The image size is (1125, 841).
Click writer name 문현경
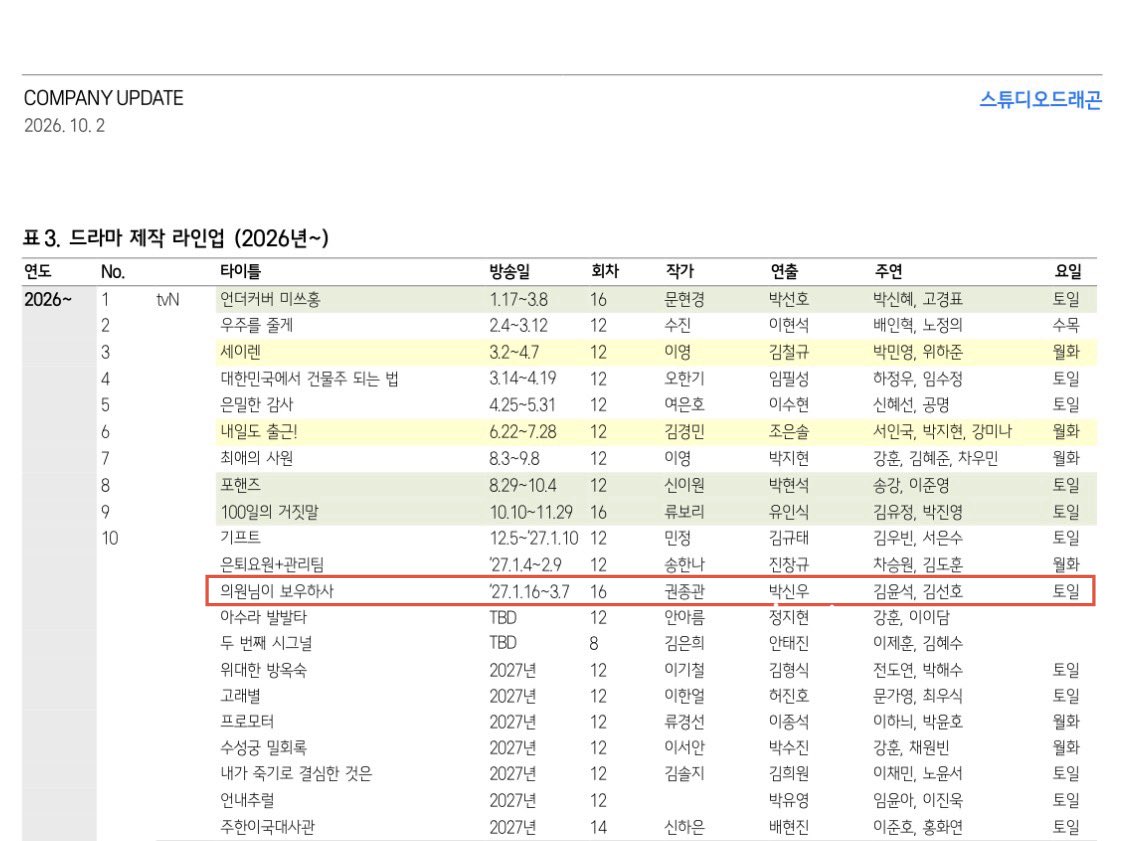pos(684,299)
